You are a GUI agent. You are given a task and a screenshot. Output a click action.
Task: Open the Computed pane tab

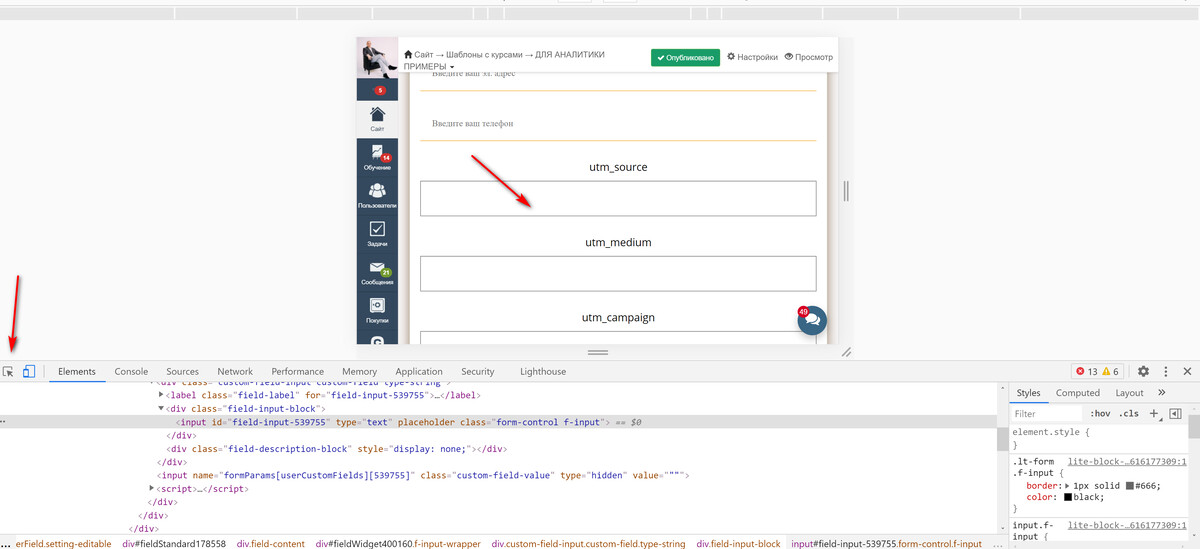1078,393
